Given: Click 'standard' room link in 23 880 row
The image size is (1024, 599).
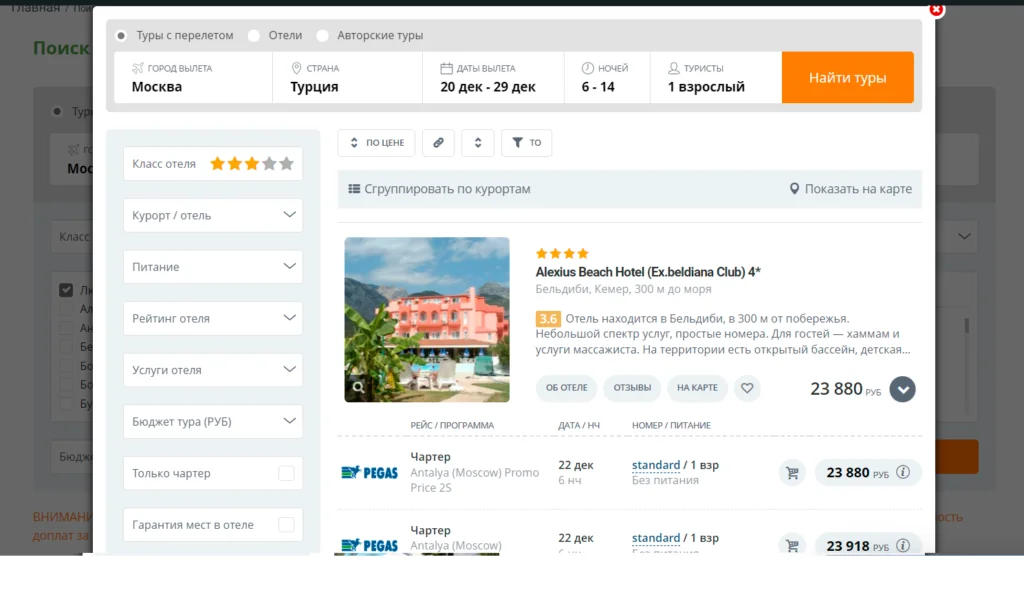Looking at the screenshot, I should [656, 465].
